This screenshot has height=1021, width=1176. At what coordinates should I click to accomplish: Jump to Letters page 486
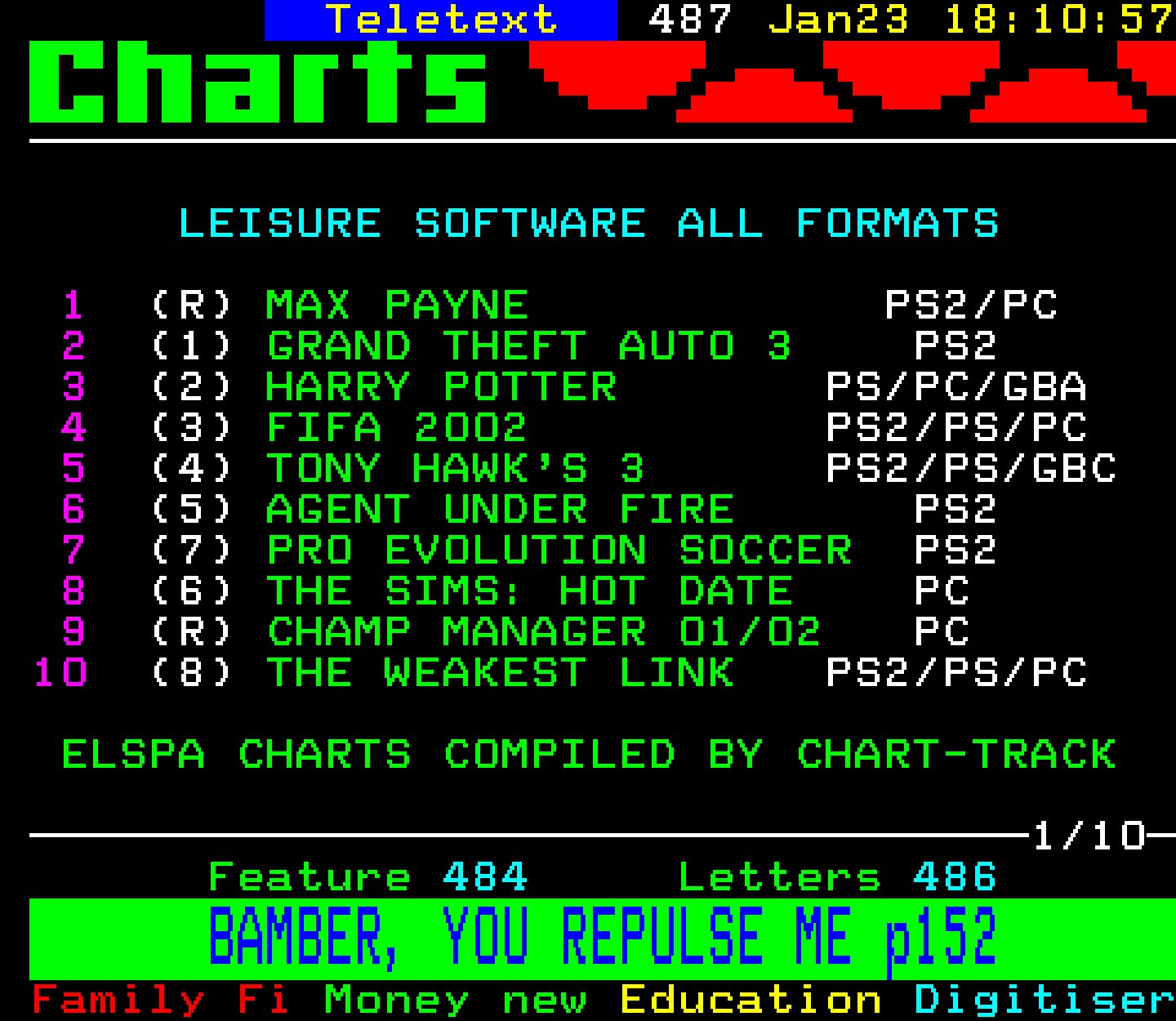pyautogui.click(x=837, y=877)
